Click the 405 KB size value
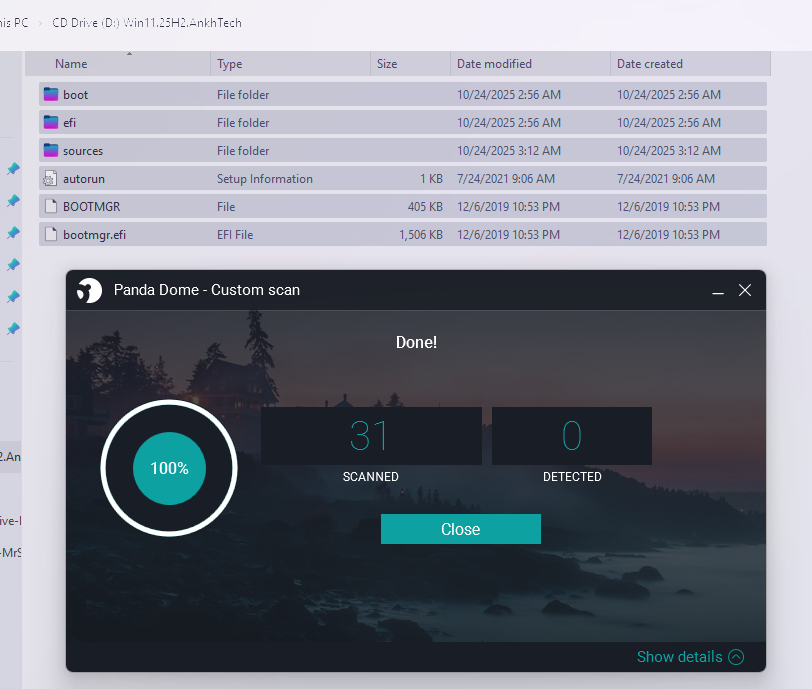812x689 pixels. tap(425, 207)
